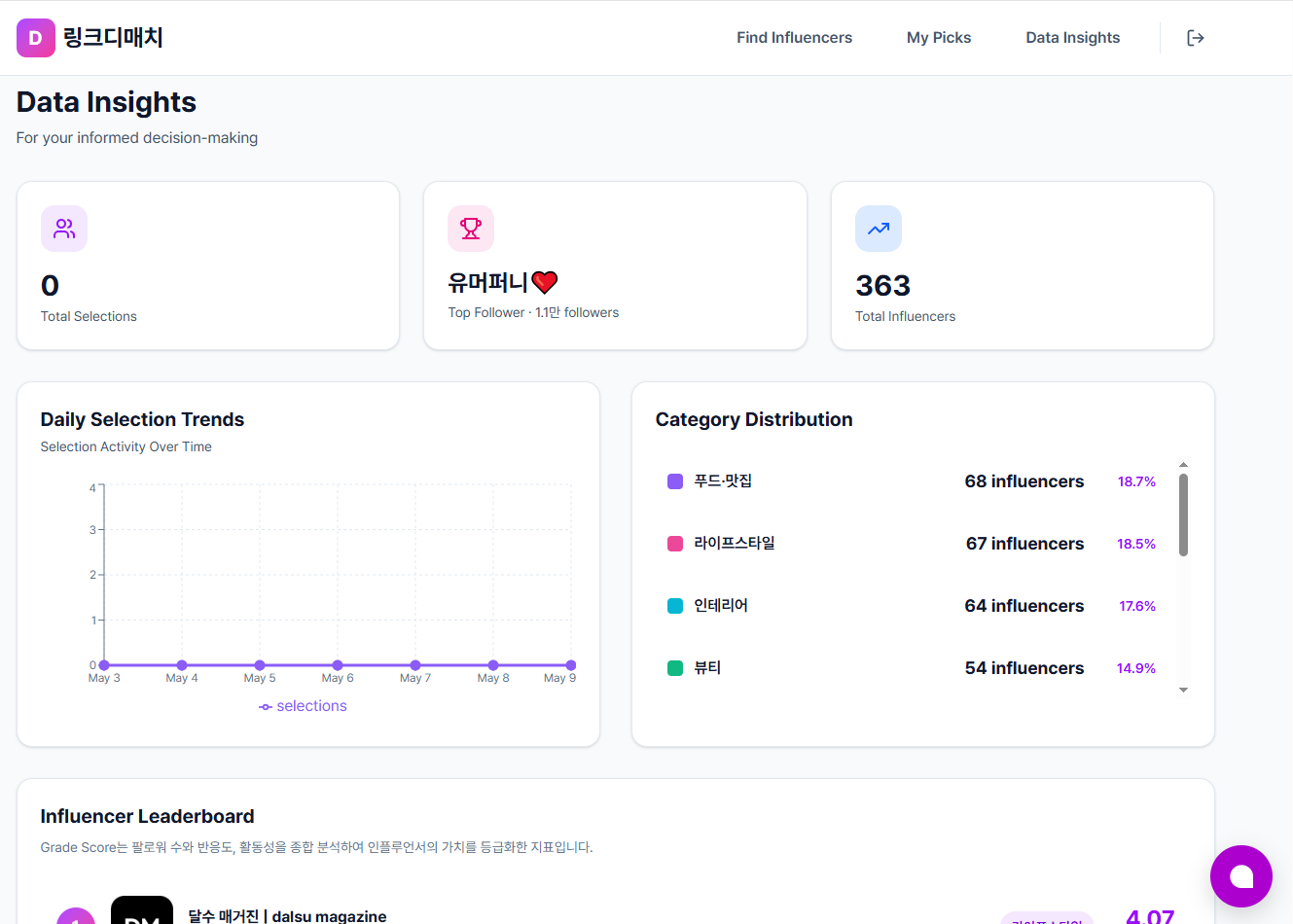Click the logout icon in header
The image size is (1293, 924).
coord(1196,38)
